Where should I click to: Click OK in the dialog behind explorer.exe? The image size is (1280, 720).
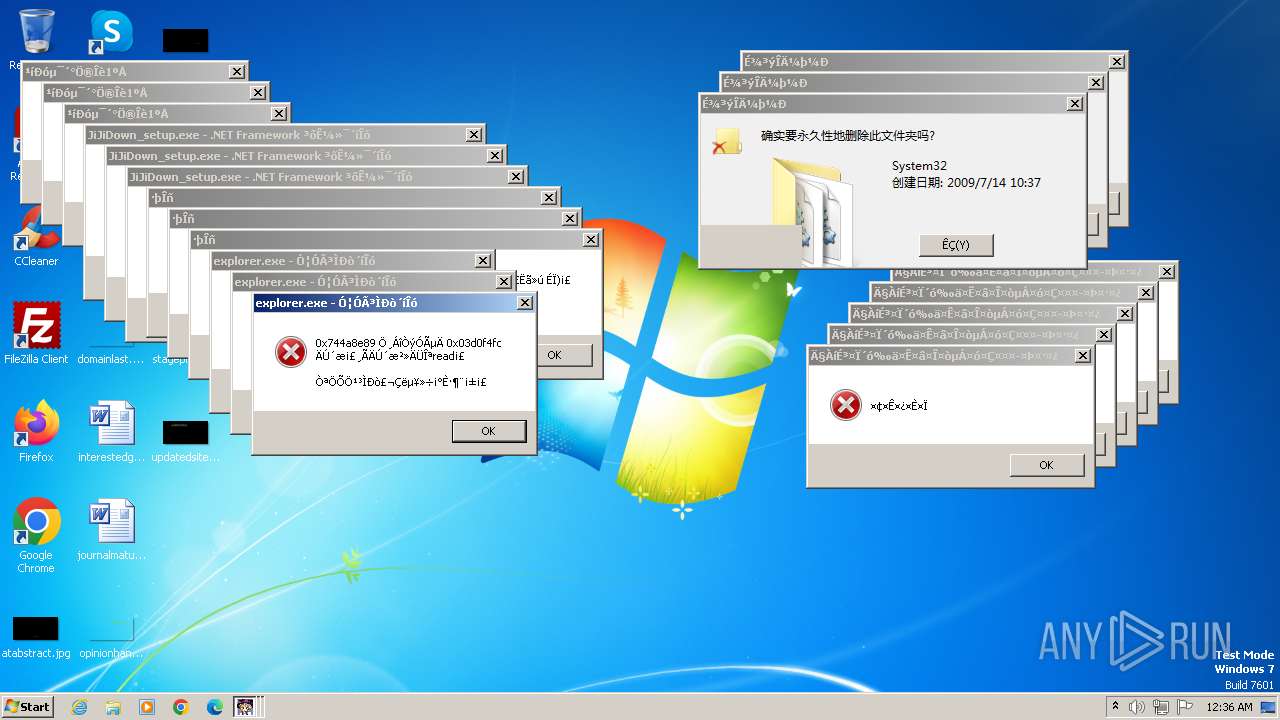554,355
